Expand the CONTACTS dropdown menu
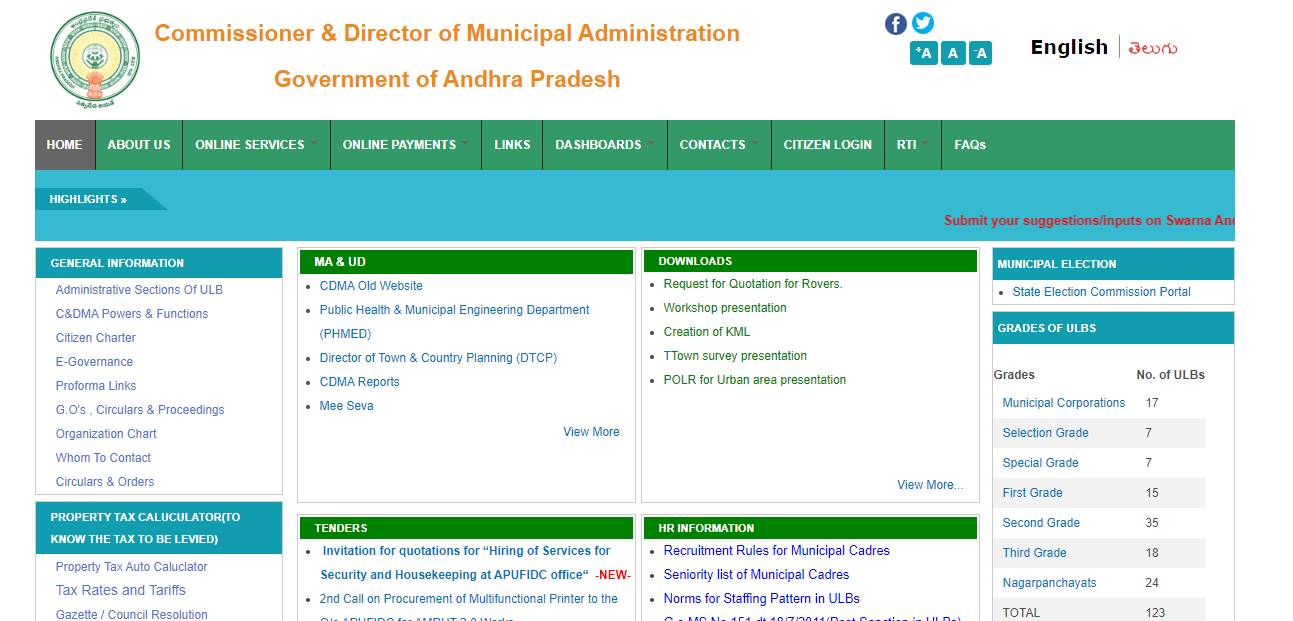Viewport: 1293px width, 621px height. 719,145
